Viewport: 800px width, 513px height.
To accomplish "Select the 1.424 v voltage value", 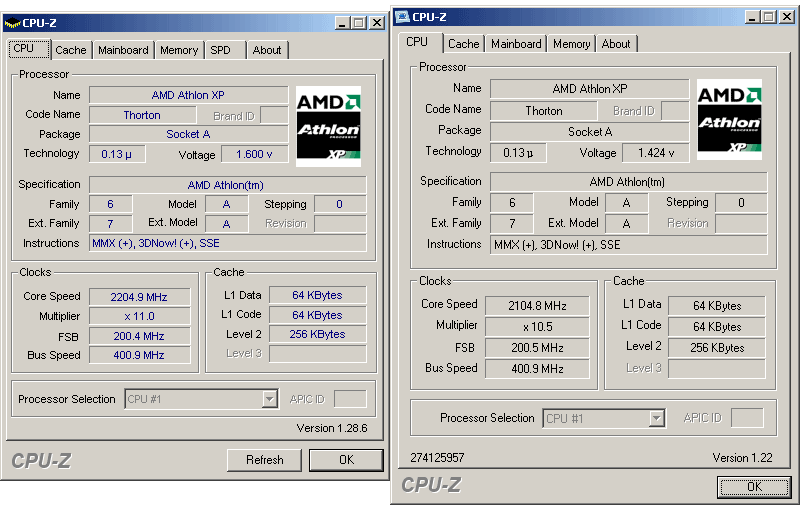I will coord(656,153).
